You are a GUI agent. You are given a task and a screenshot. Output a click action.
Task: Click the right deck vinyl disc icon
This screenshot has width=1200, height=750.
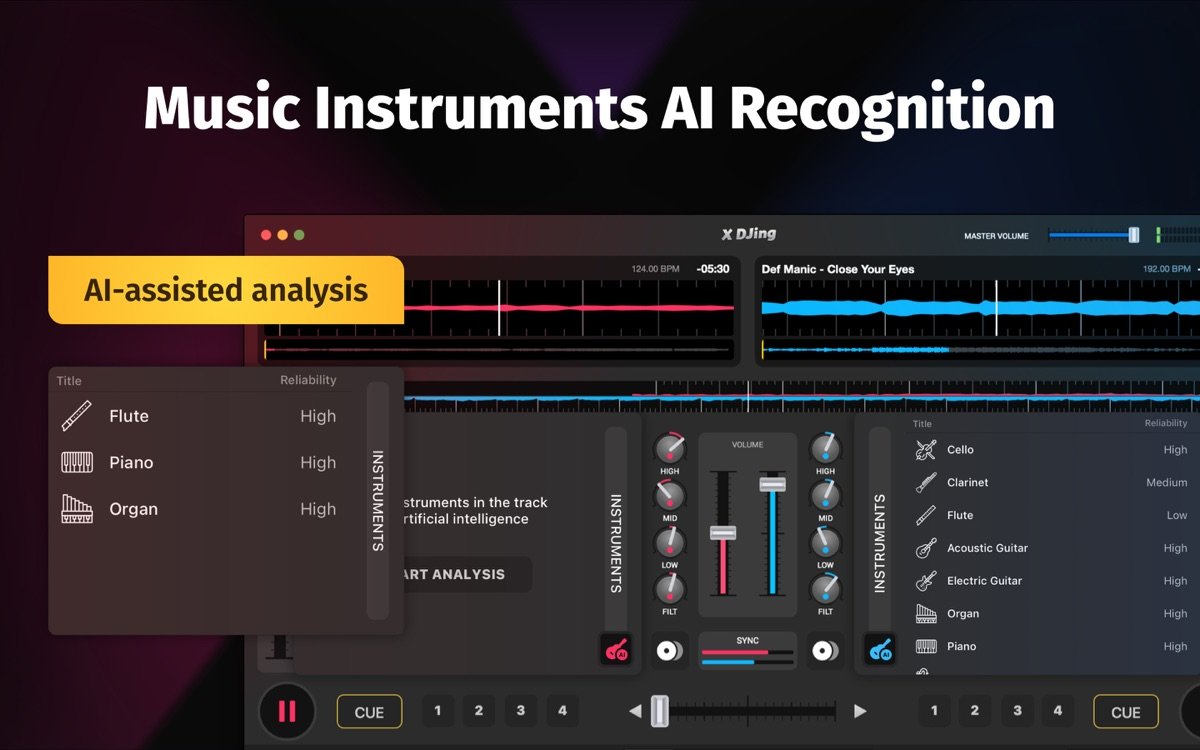pyautogui.click(x=825, y=650)
